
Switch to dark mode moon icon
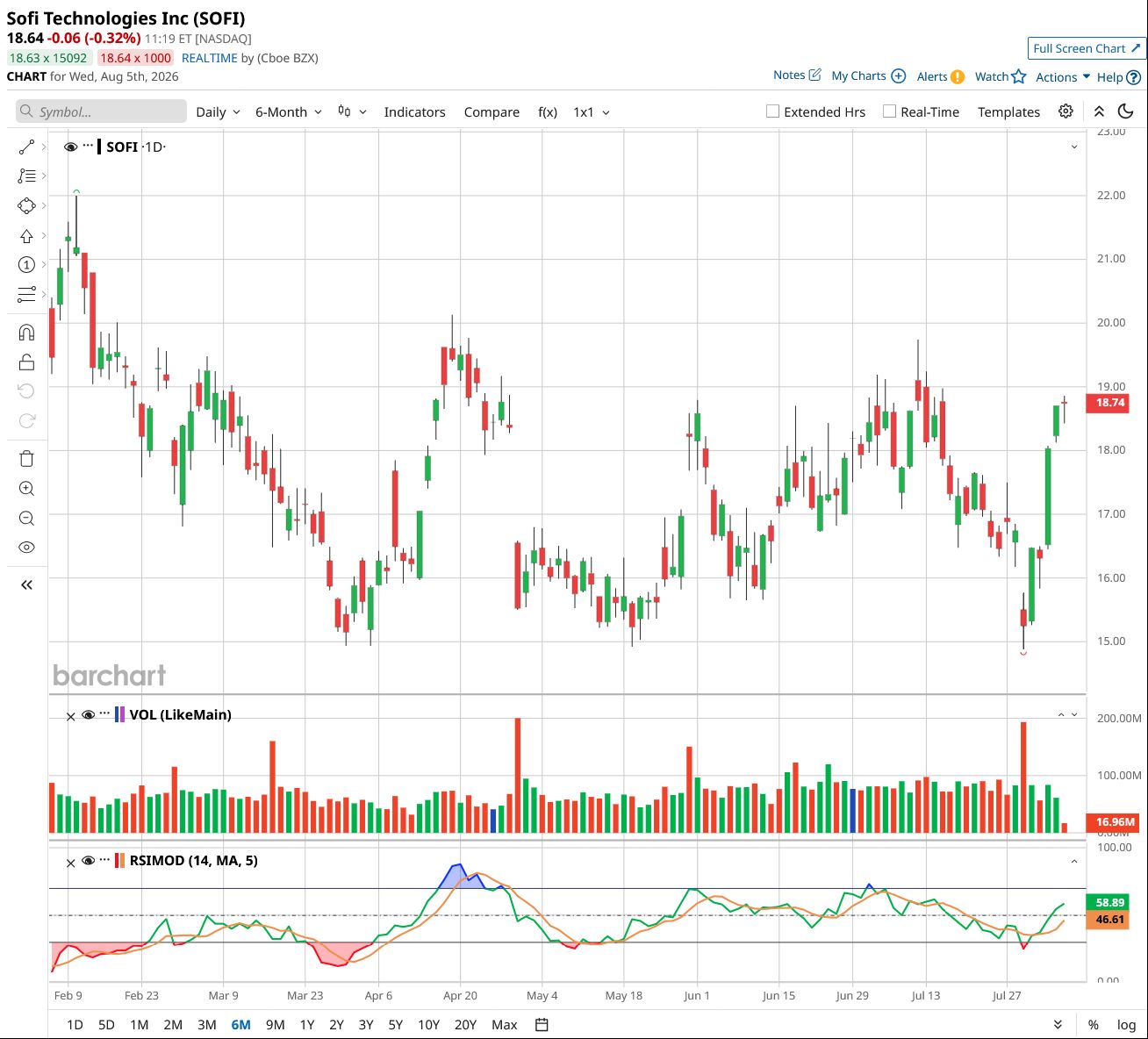1126,111
